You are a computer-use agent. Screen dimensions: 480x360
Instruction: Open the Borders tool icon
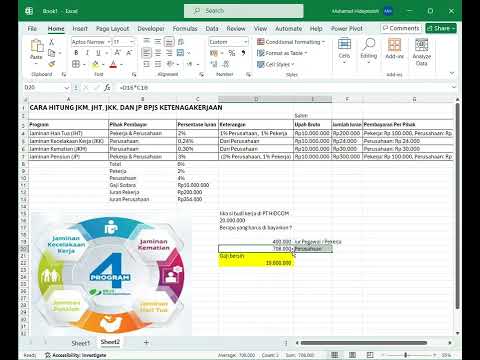click(x=76, y=64)
